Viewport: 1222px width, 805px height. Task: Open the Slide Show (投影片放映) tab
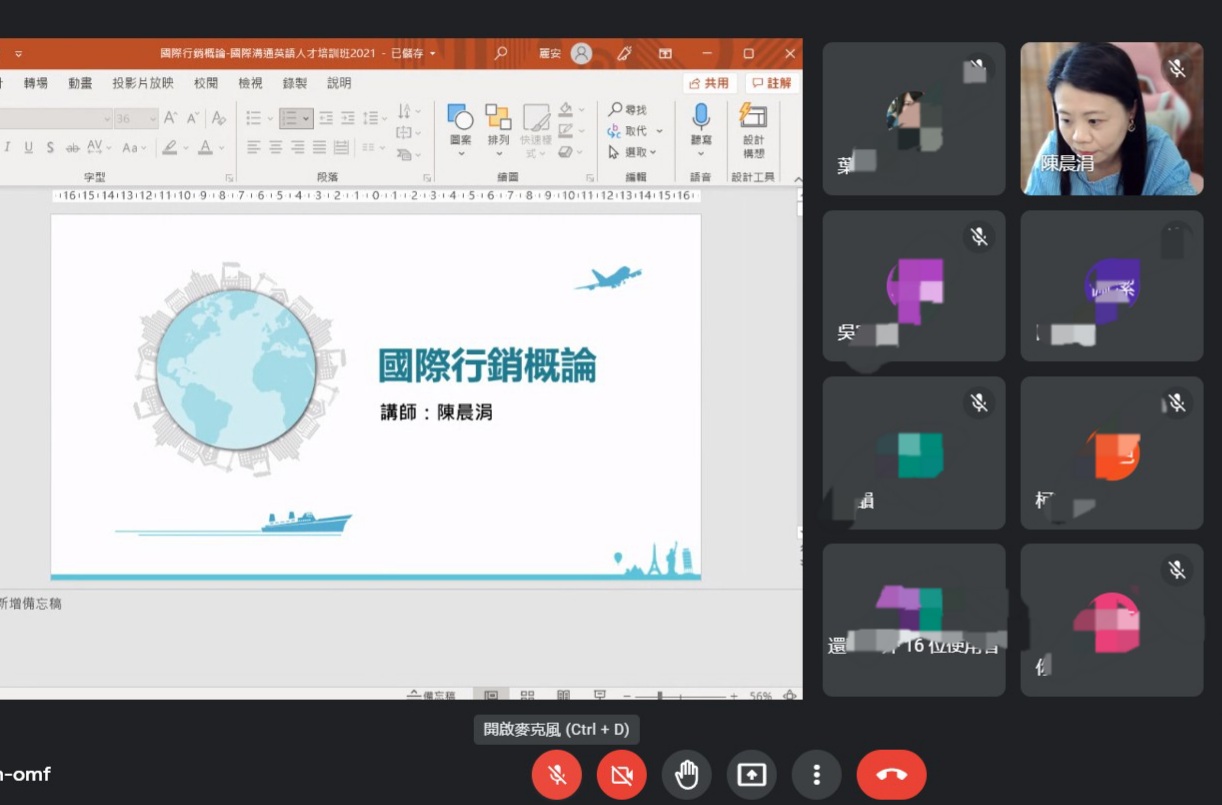click(143, 83)
